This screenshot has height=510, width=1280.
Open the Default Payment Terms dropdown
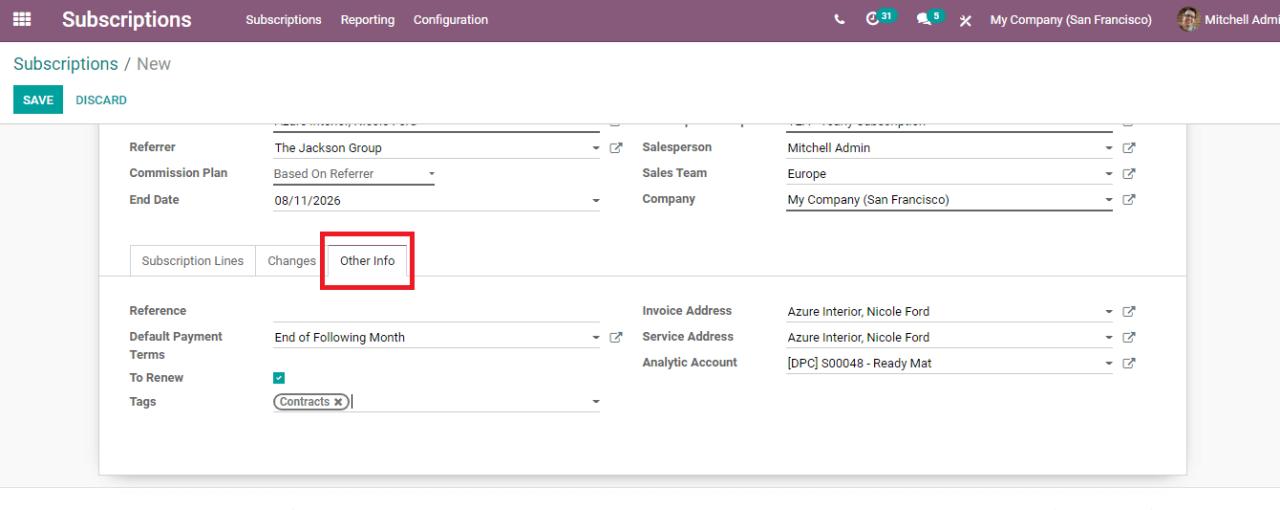pyautogui.click(x=596, y=338)
